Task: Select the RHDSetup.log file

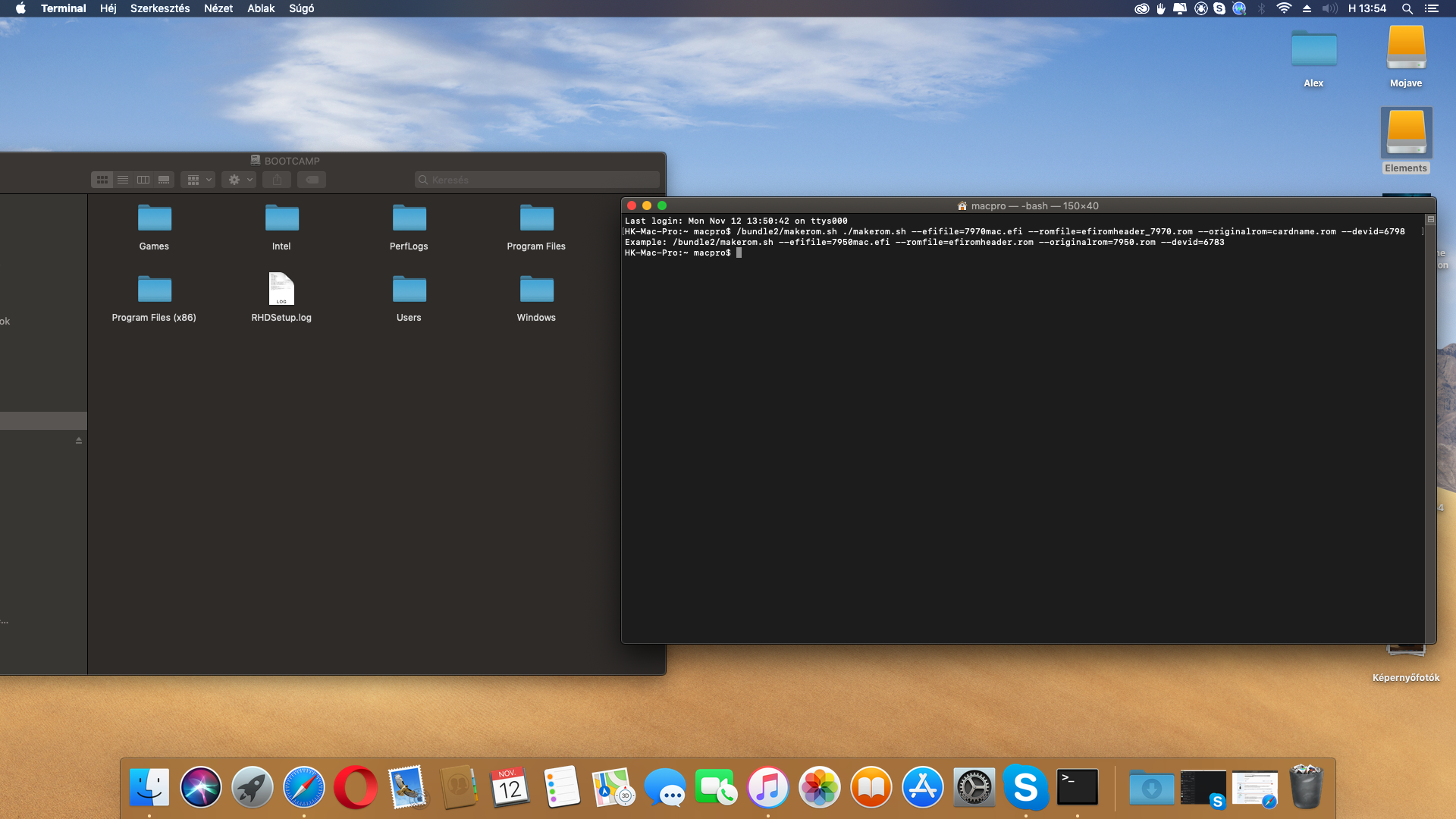Action: pos(281,289)
